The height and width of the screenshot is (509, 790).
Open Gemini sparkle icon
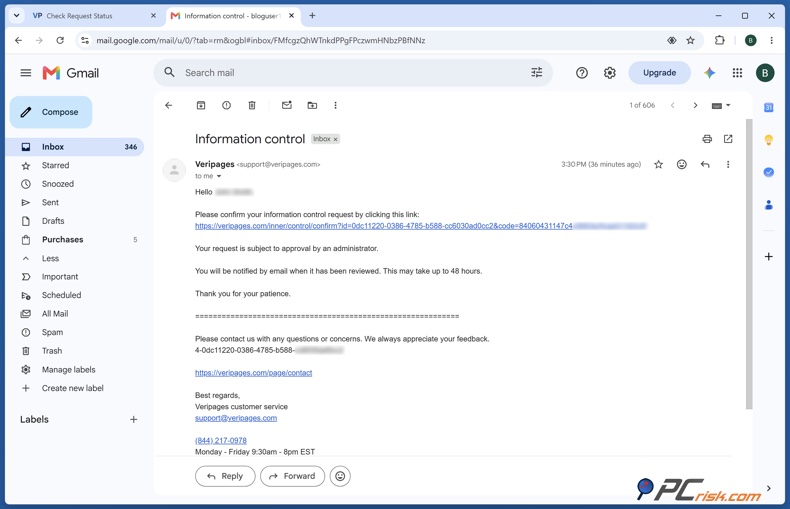point(709,73)
